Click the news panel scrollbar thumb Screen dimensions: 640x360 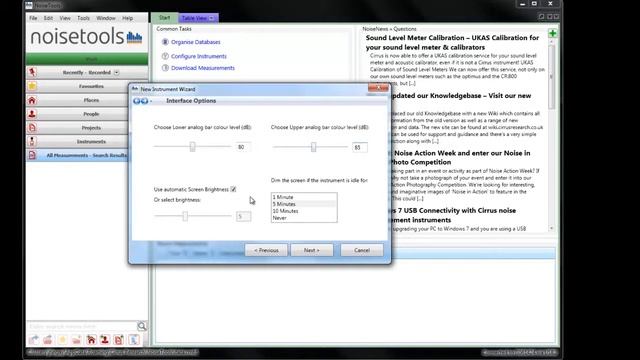click(552, 77)
